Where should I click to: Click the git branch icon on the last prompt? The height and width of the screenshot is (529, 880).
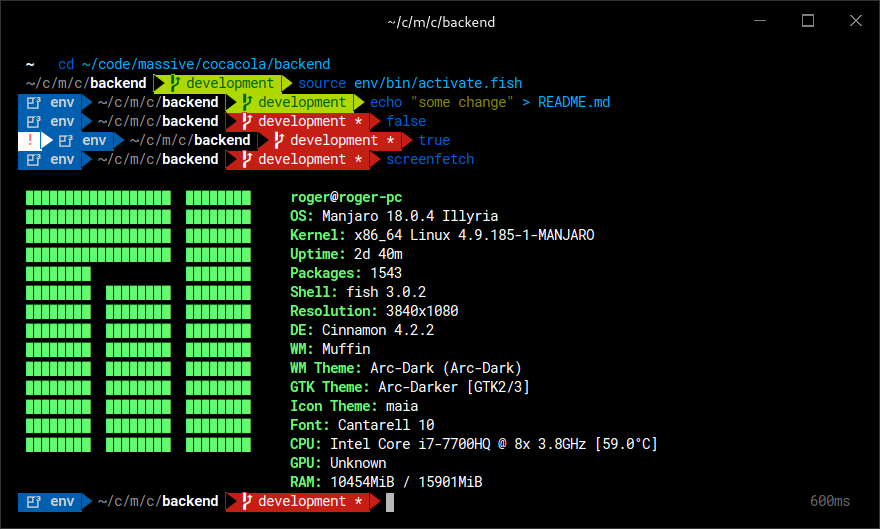[x=247, y=502]
